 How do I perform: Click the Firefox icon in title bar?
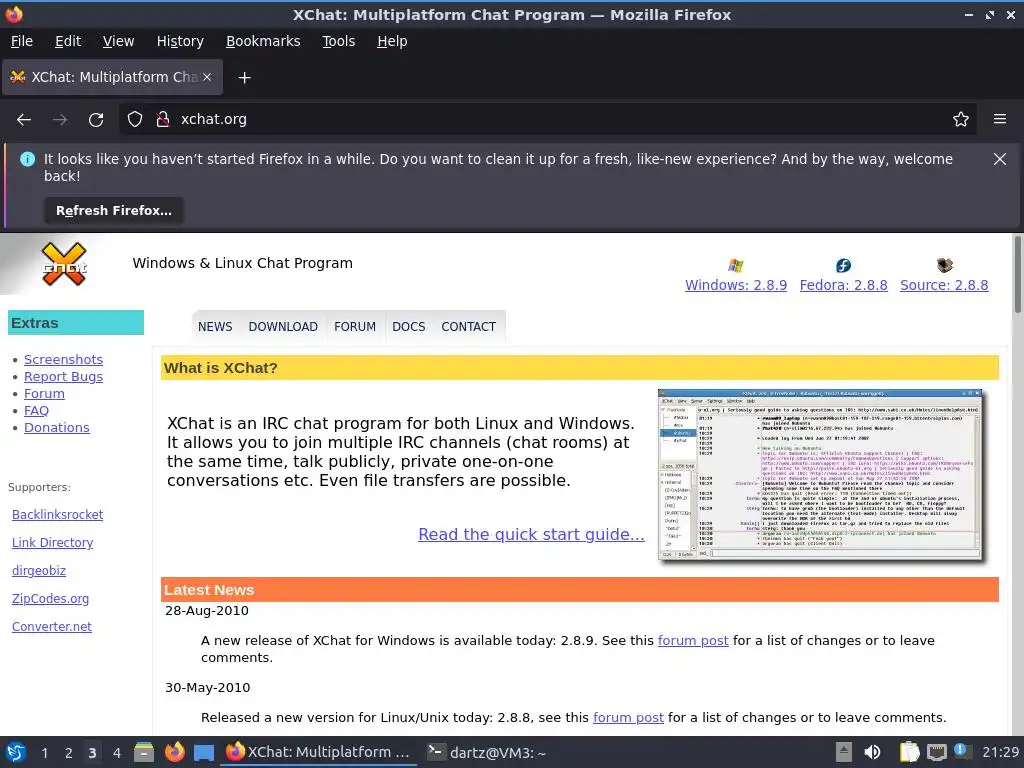tap(14, 14)
